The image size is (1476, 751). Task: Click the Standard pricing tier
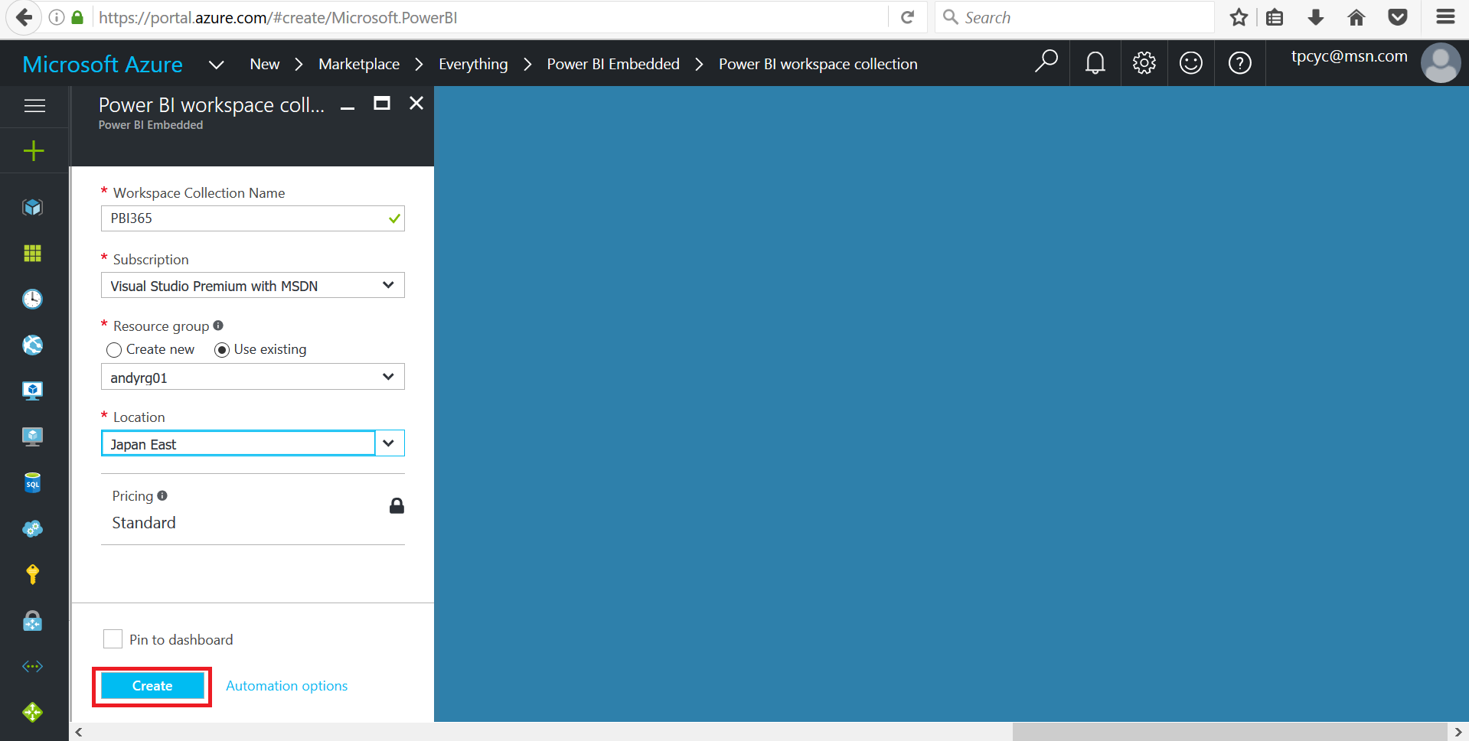(144, 523)
